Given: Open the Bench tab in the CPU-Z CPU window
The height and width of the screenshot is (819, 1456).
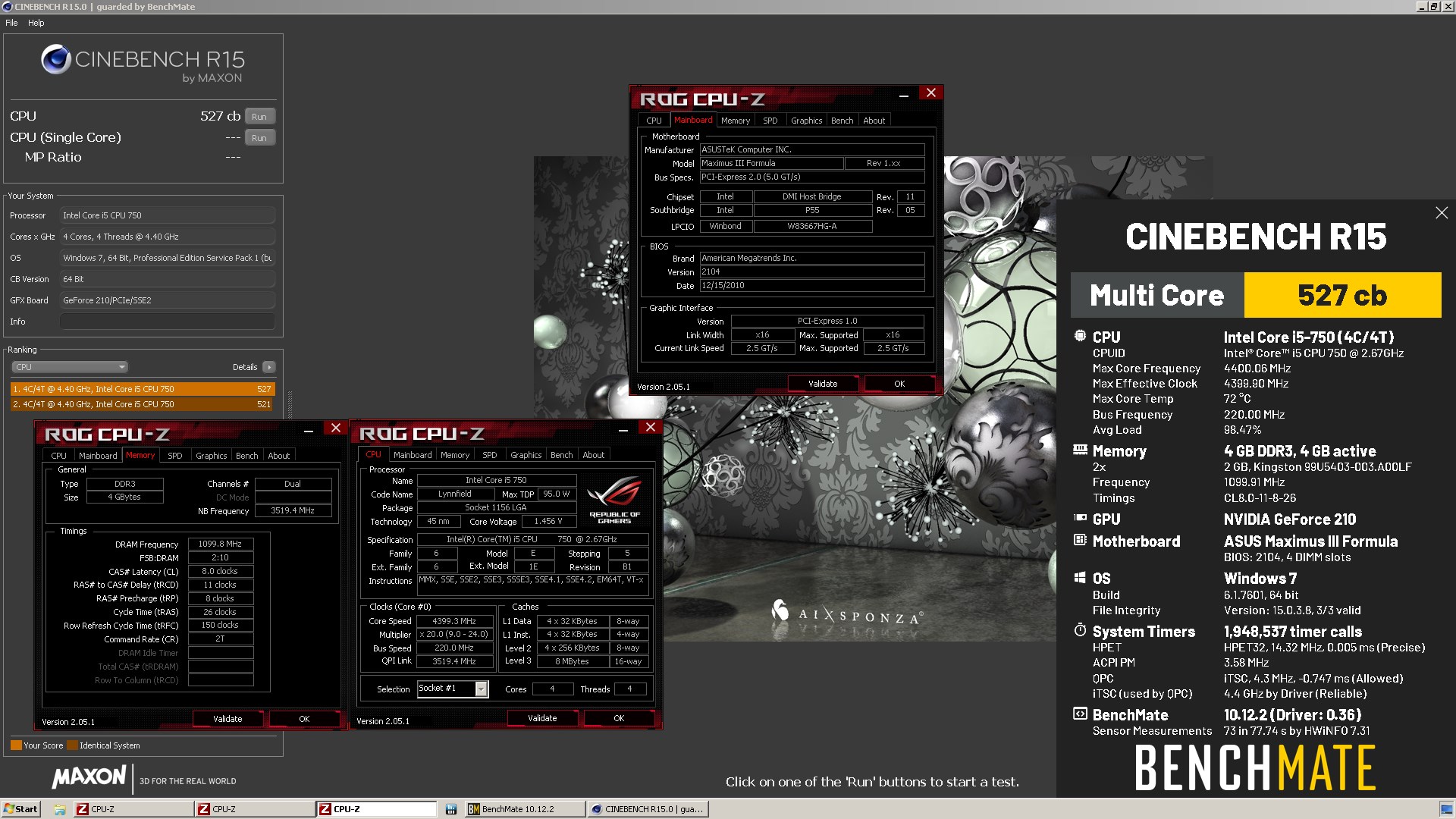Looking at the screenshot, I should 561,455.
